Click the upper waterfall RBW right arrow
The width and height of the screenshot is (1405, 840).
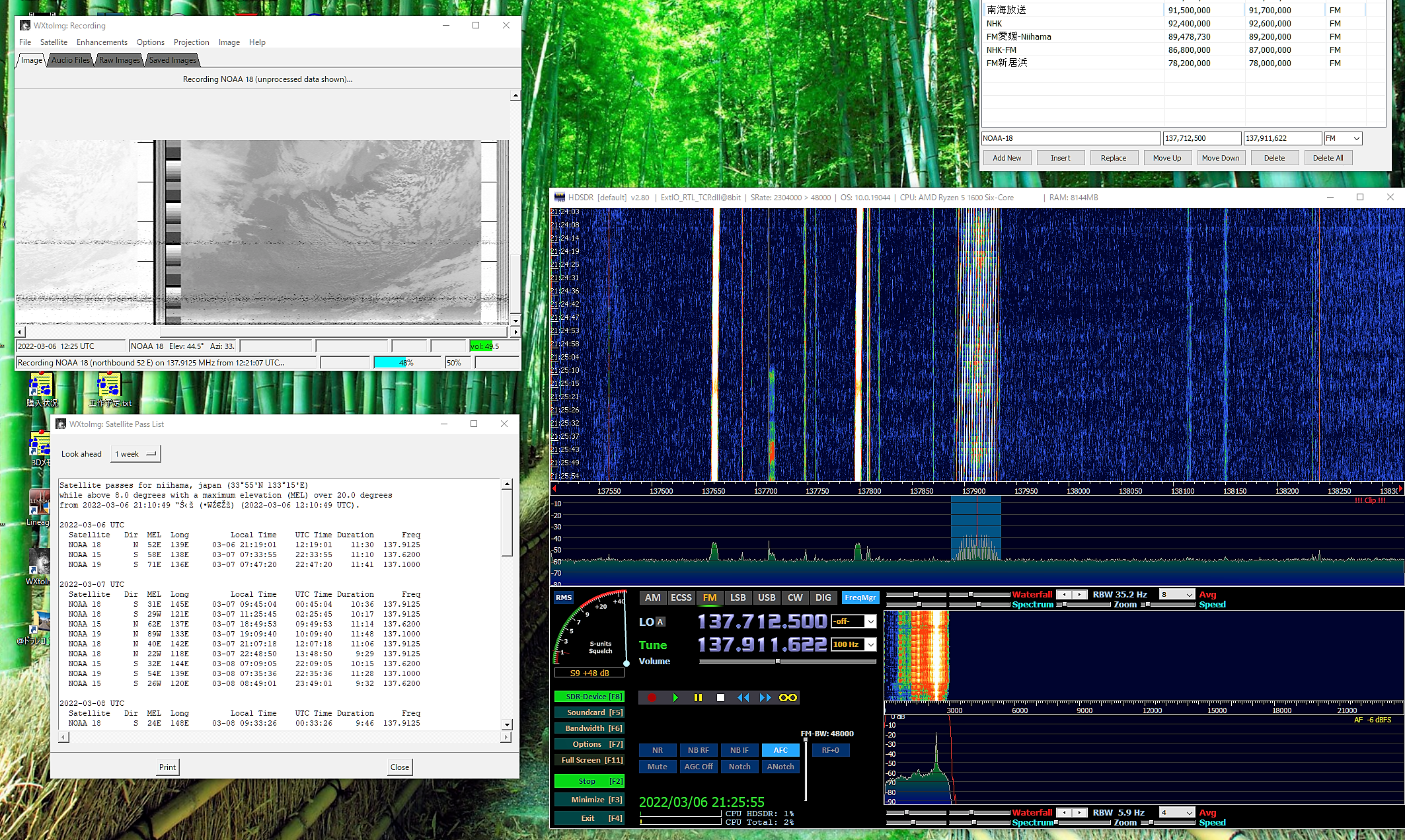(1080, 595)
